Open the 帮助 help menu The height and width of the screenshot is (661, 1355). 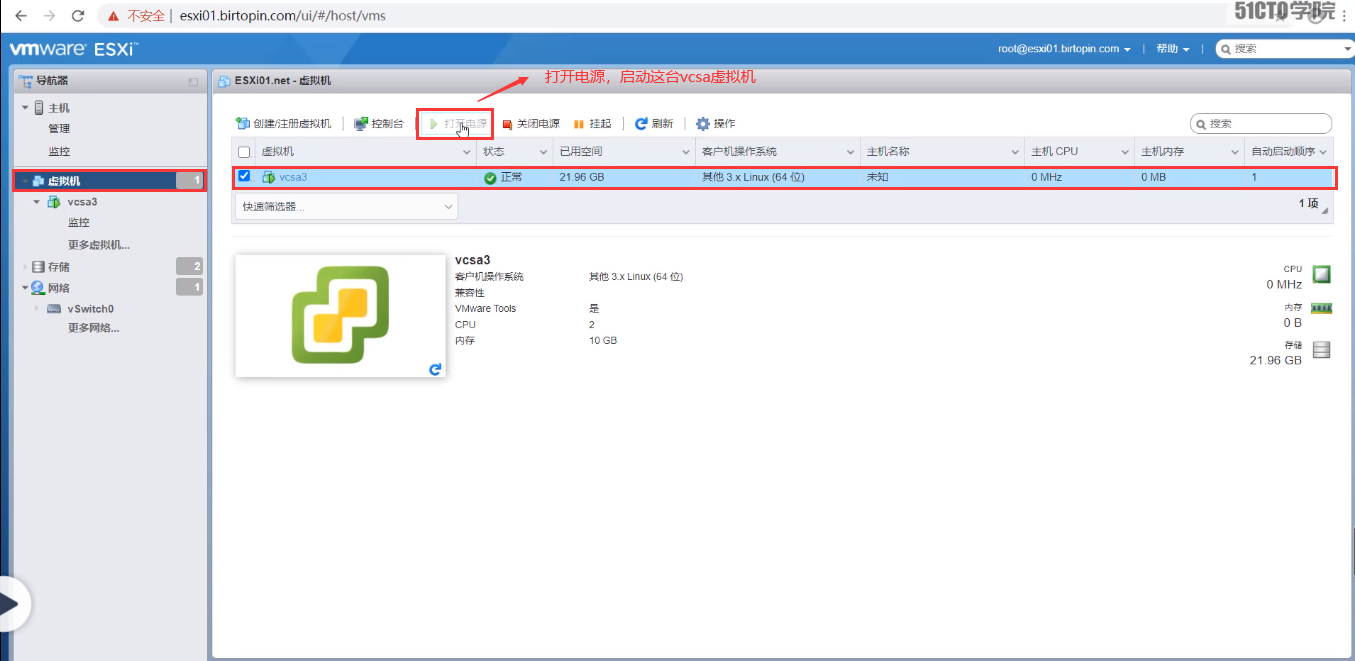click(1172, 48)
